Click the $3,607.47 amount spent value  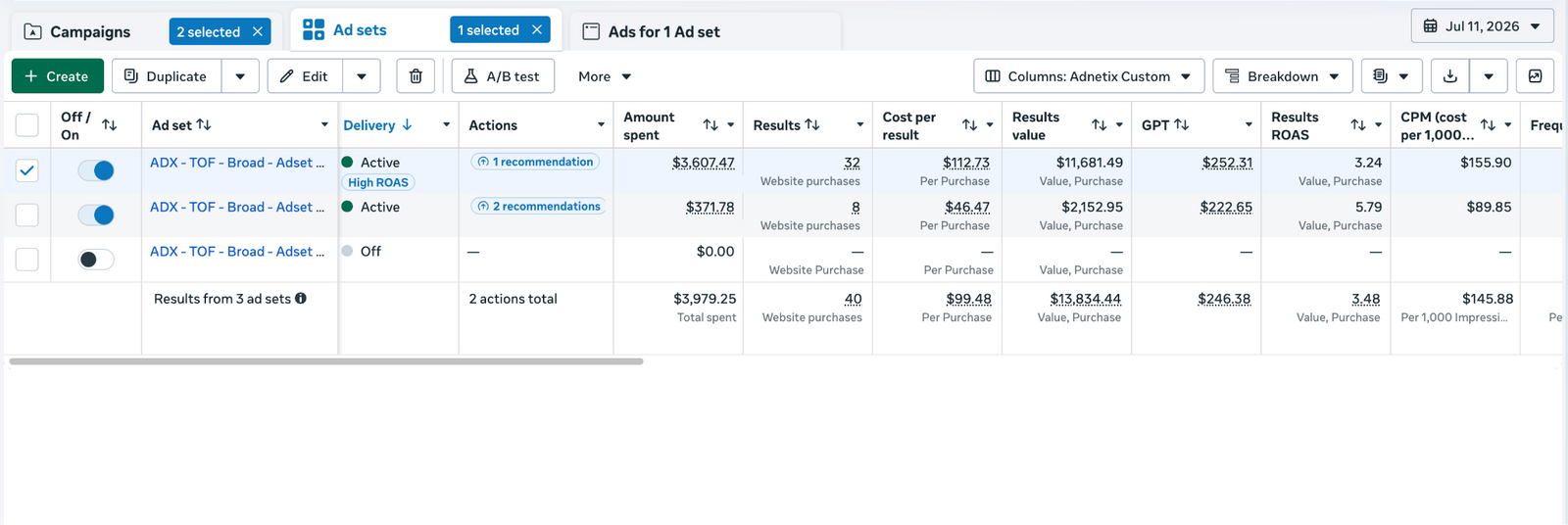703,163
